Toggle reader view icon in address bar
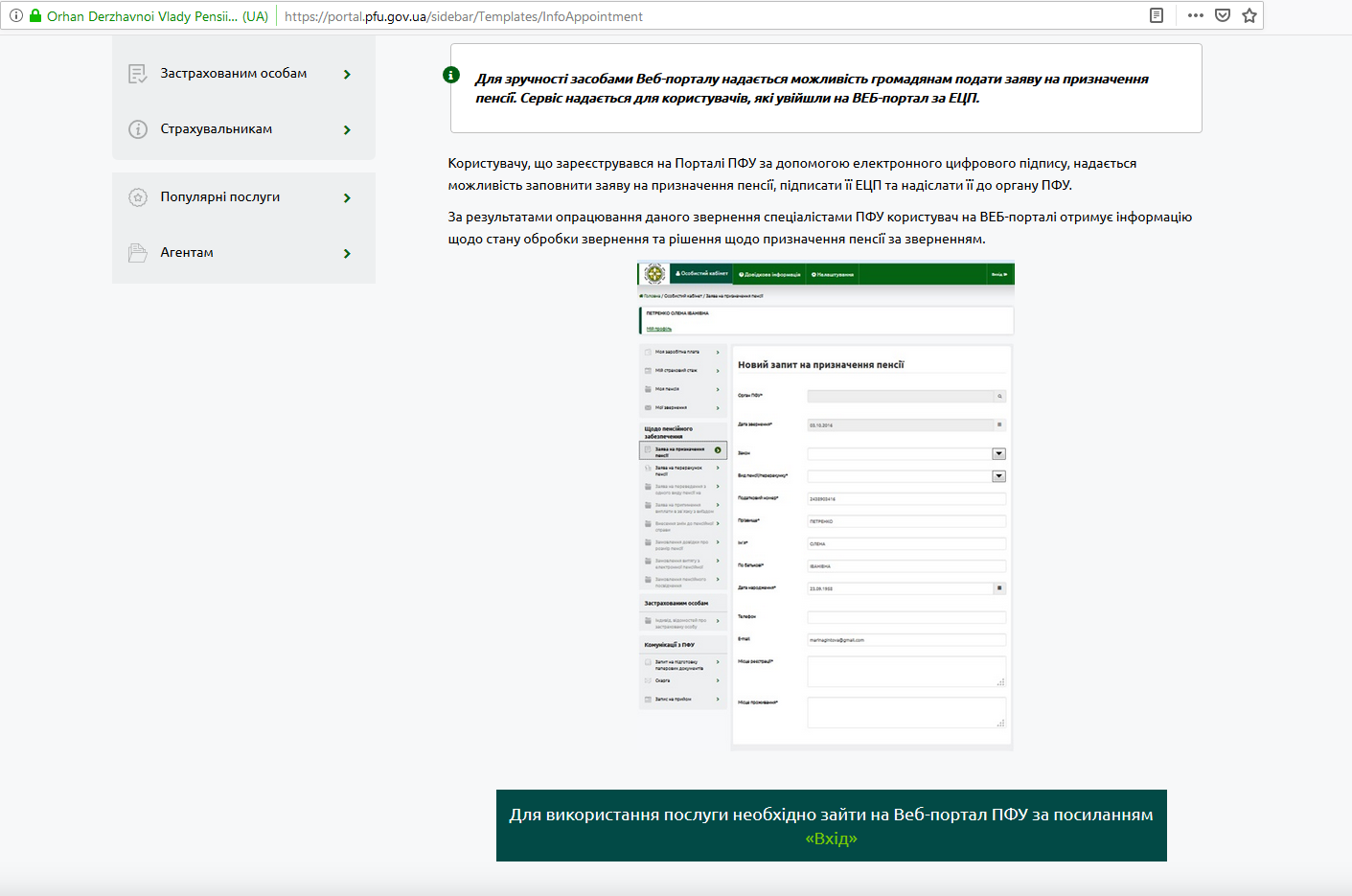This screenshot has width=1352, height=896. [1157, 15]
